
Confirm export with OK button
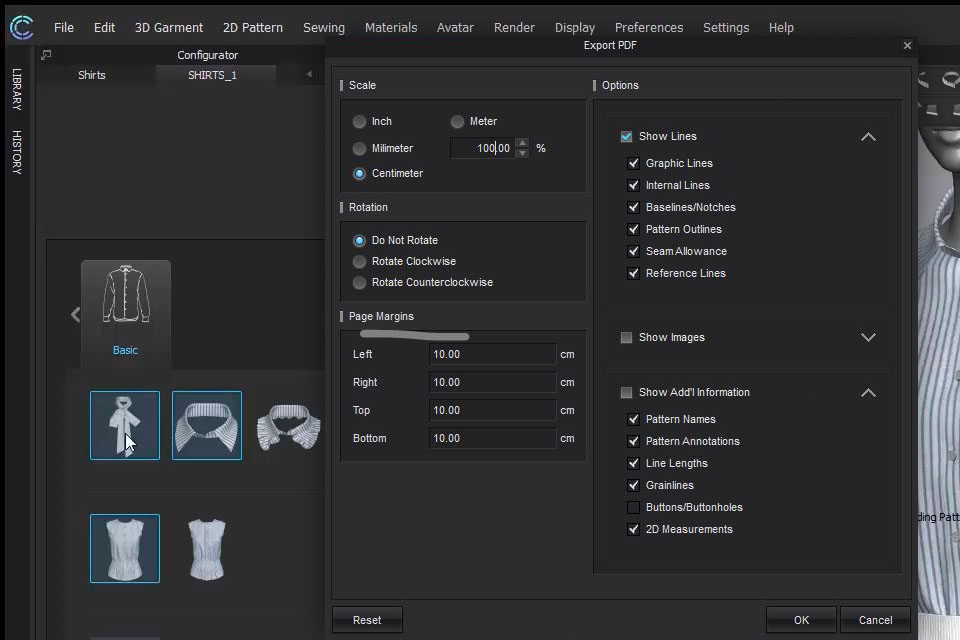pyautogui.click(x=801, y=620)
